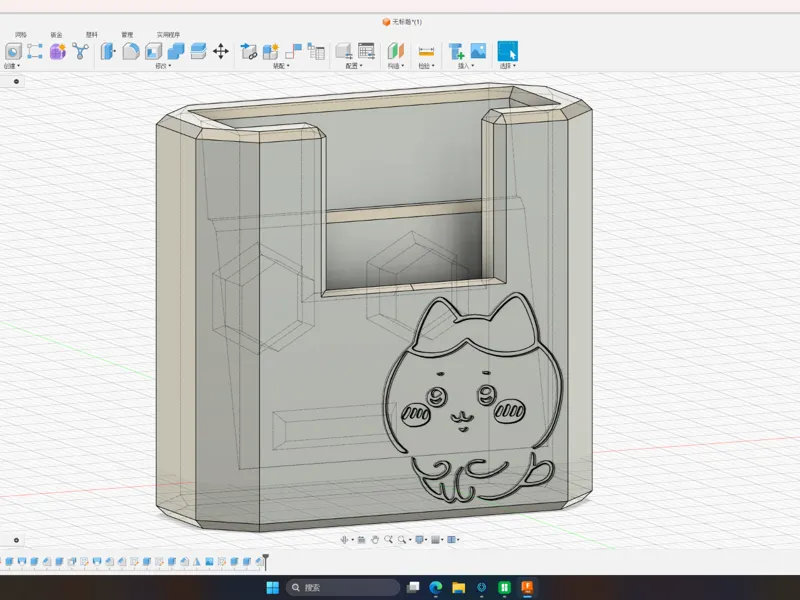Toggle the comments panel round button at bottom
Screen dimensions: 800x600
(16, 540)
